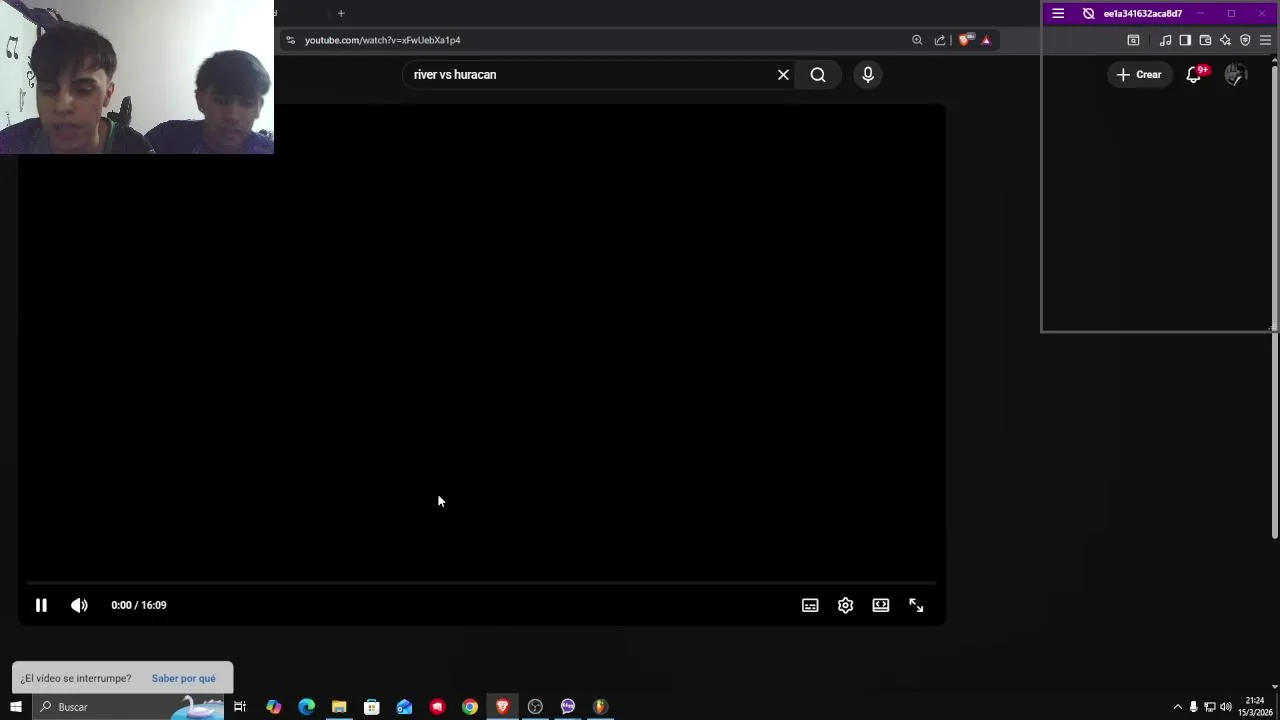Open network status tray icon
Screen dimensions: 1280x720
tap(1210, 707)
